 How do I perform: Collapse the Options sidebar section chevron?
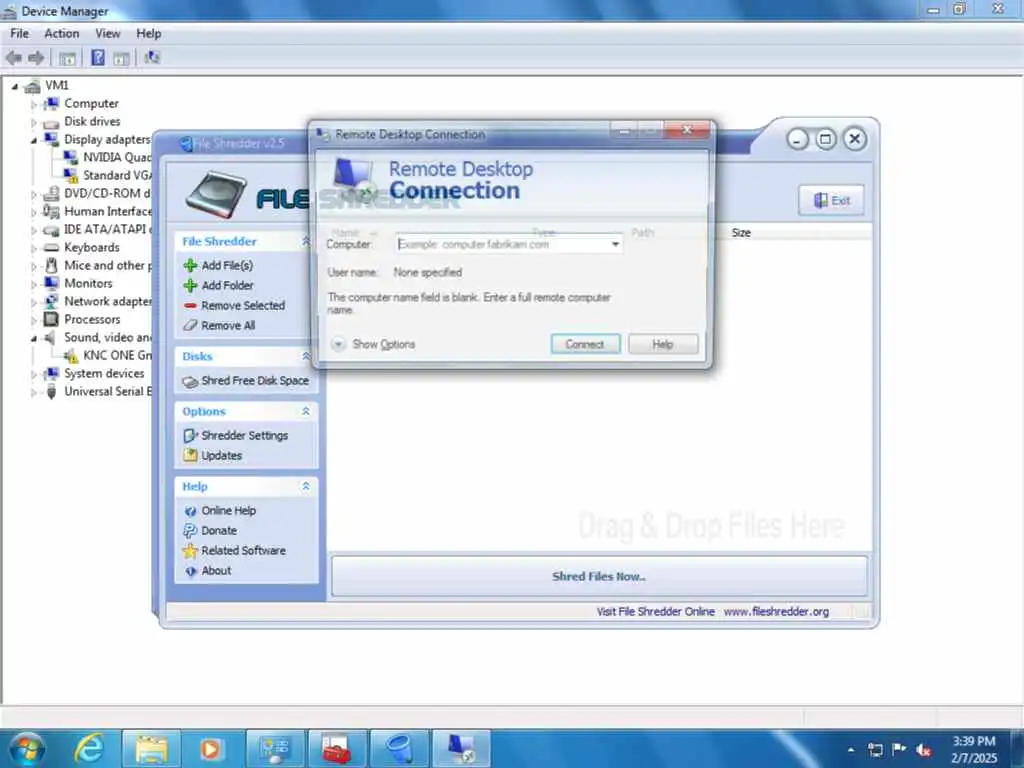click(x=306, y=411)
